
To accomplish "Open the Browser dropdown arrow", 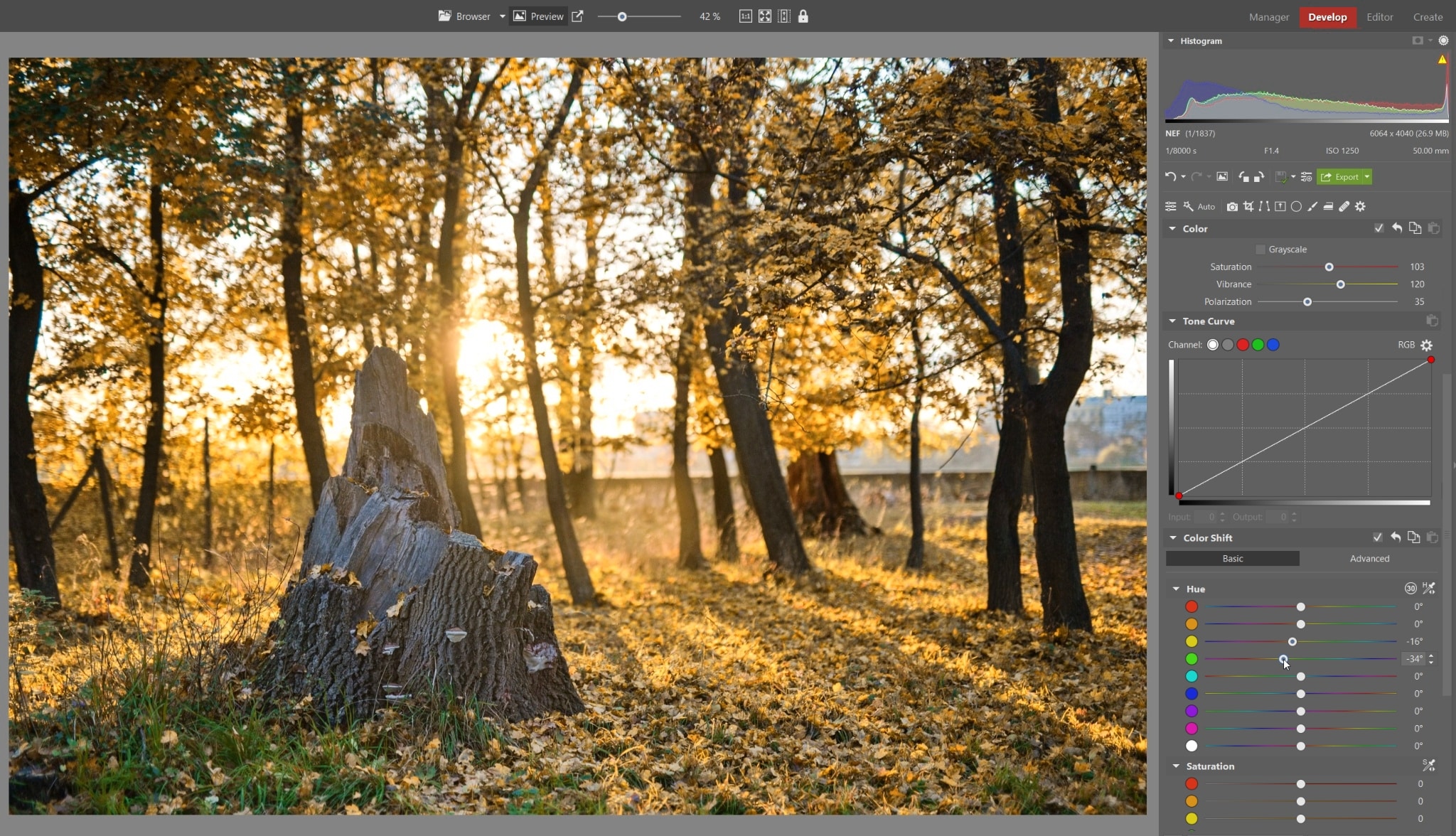I will (x=502, y=16).
